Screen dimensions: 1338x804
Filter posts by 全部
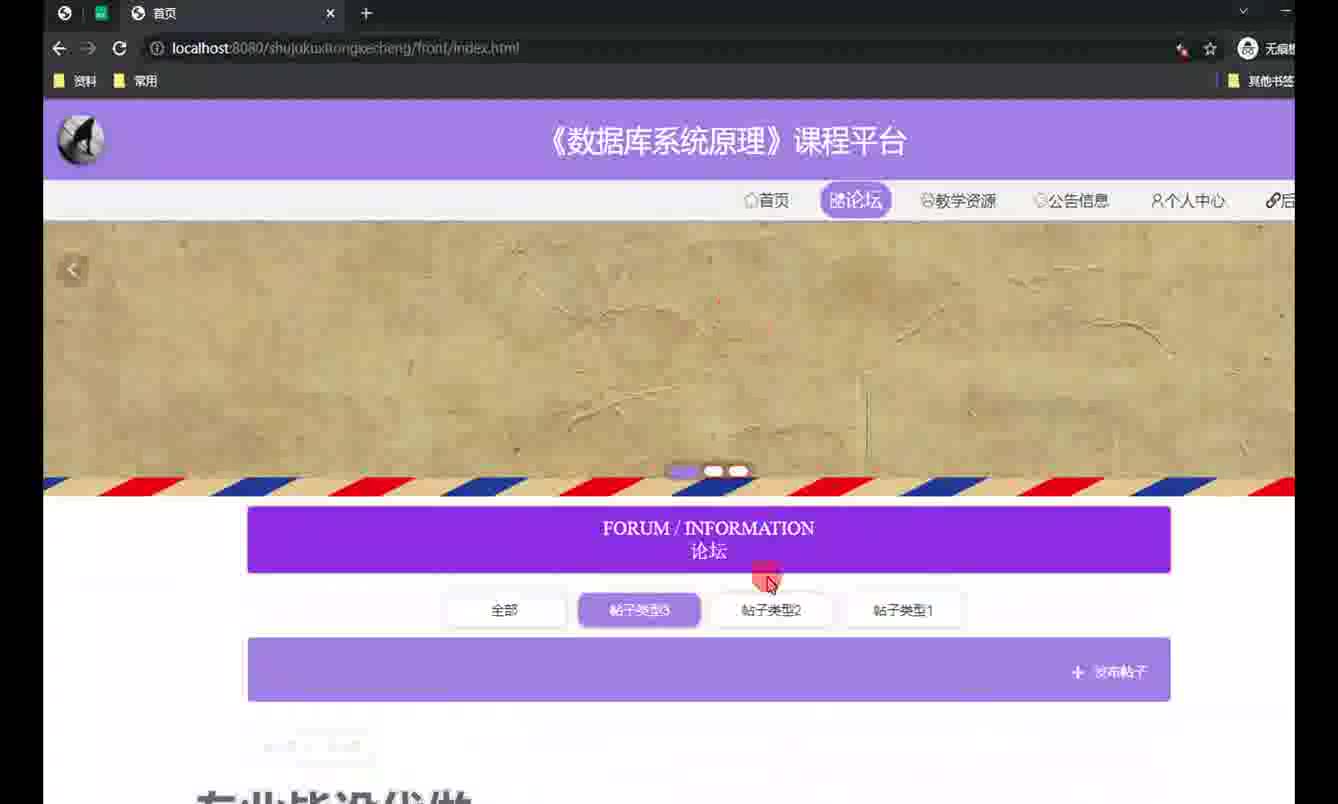tap(505, 610)
